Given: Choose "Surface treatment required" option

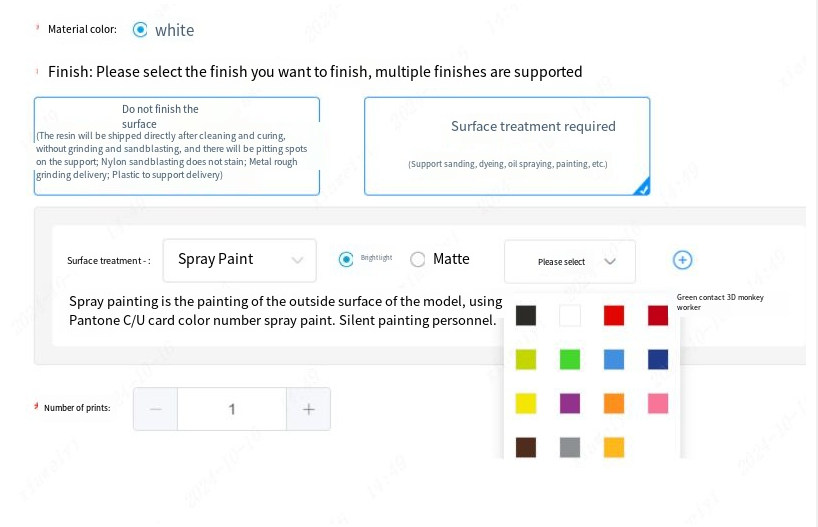Looking at the screenshot, I should click(507, 146).
